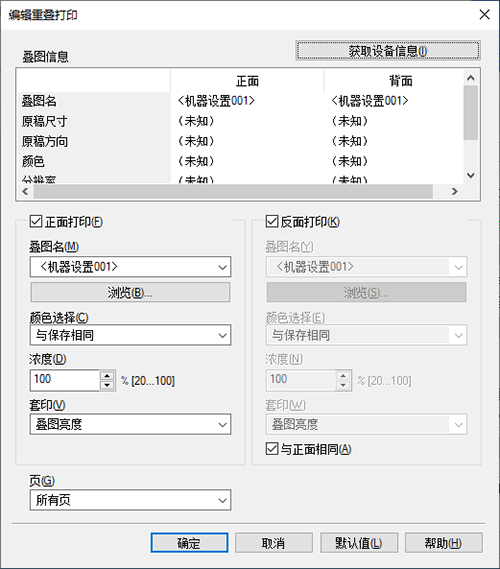Open 页 所有页 dropdown
Image resolution: width=500 pixels, height=569 pixels.
click(x=130, y=500)
